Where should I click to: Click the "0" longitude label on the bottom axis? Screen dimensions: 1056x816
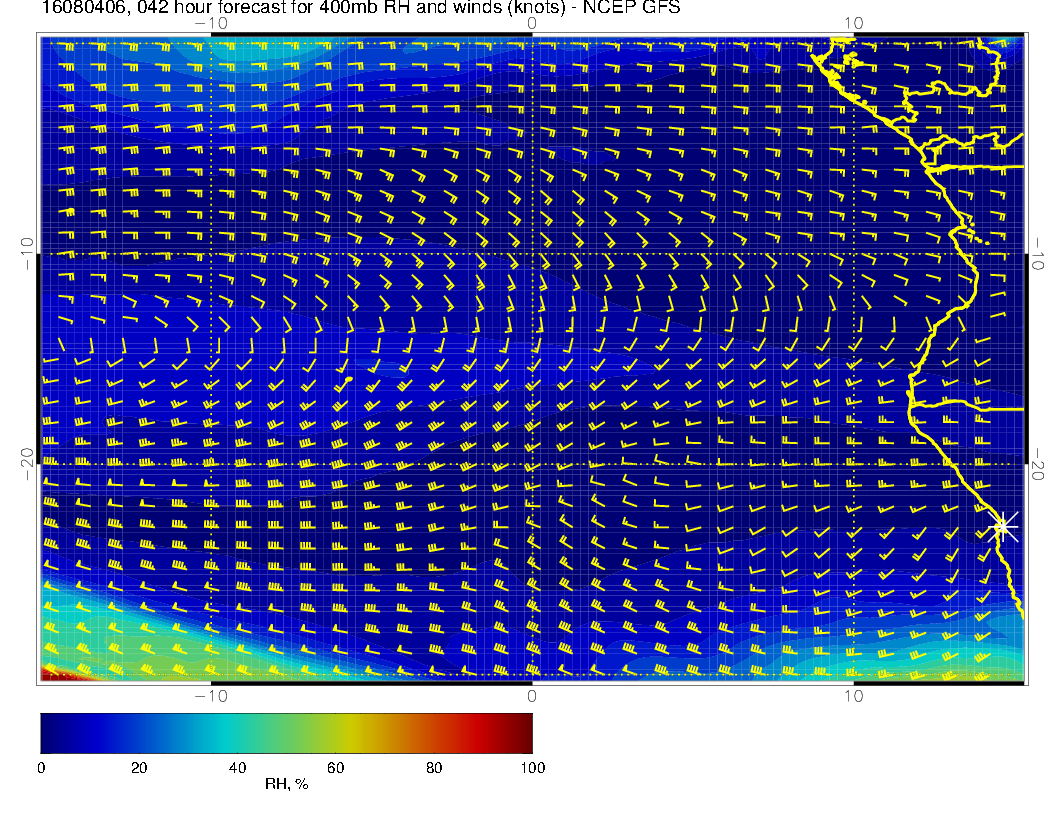[531, 695]
